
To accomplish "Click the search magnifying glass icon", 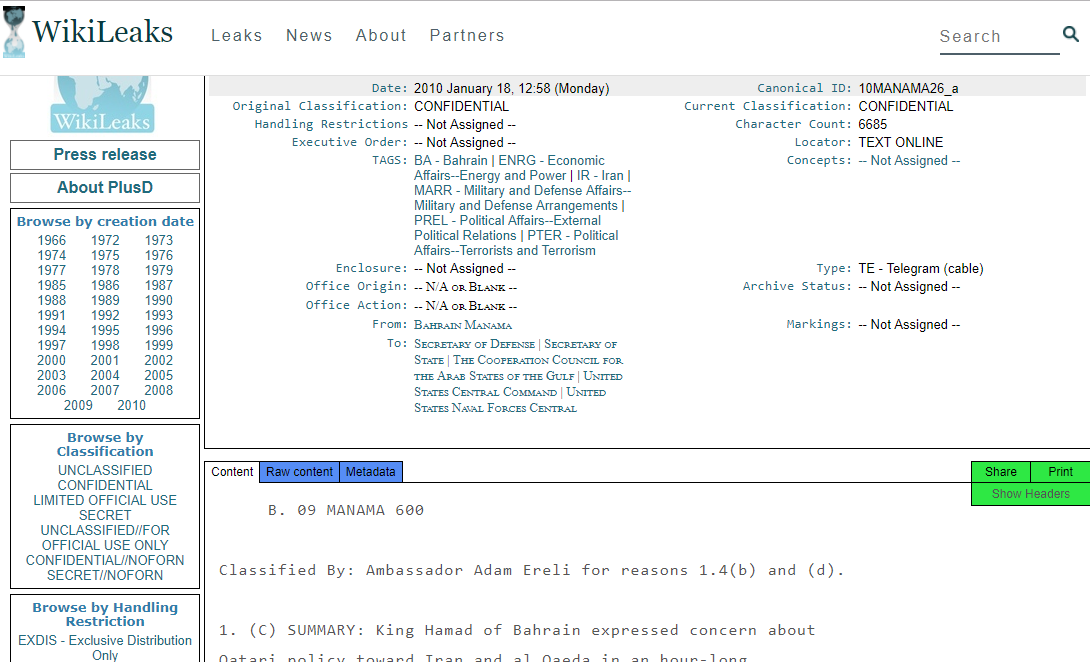I will pos(1071,34).
